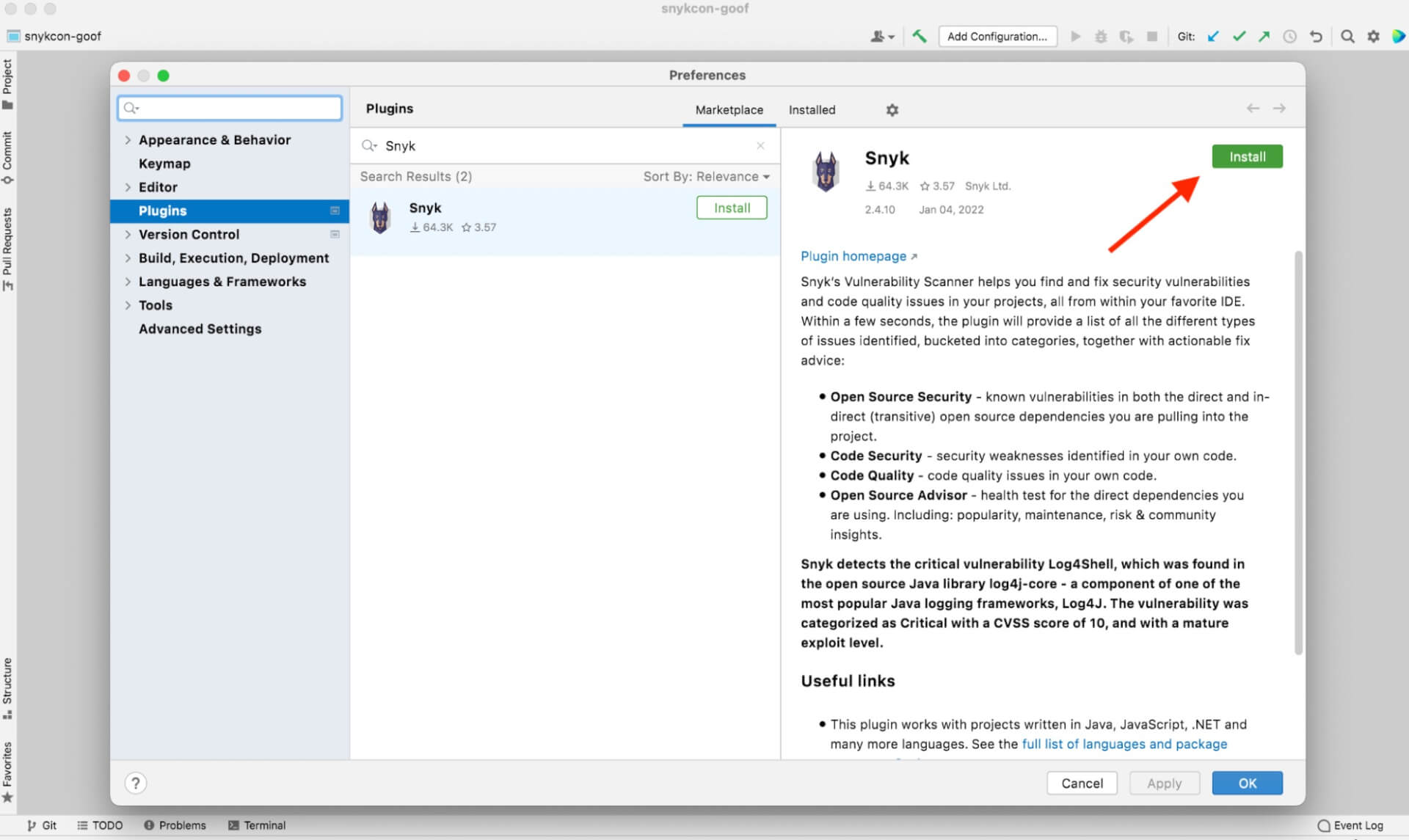The width and height of the screenshot is (1409, 840).
Task: Click the rollback undo arrow icon
Action: [x=1316, y=36]
